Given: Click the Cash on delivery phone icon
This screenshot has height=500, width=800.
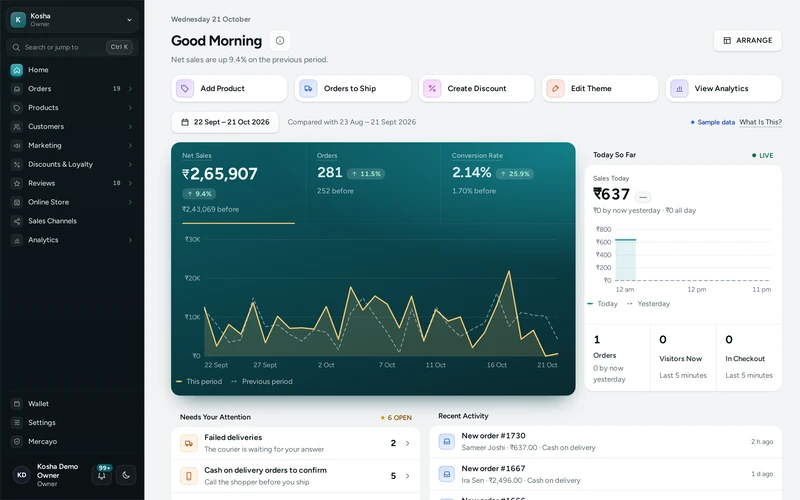Looking at the screenshot, I should tap(188, 476).
